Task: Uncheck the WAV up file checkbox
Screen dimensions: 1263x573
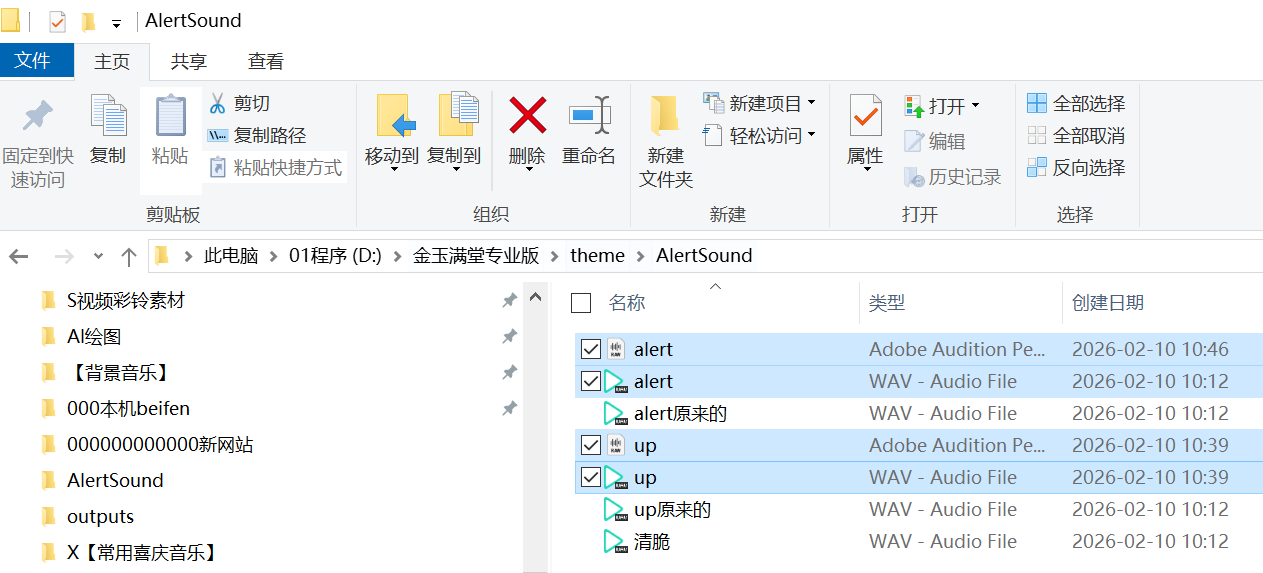Action: tap(591, 477)
